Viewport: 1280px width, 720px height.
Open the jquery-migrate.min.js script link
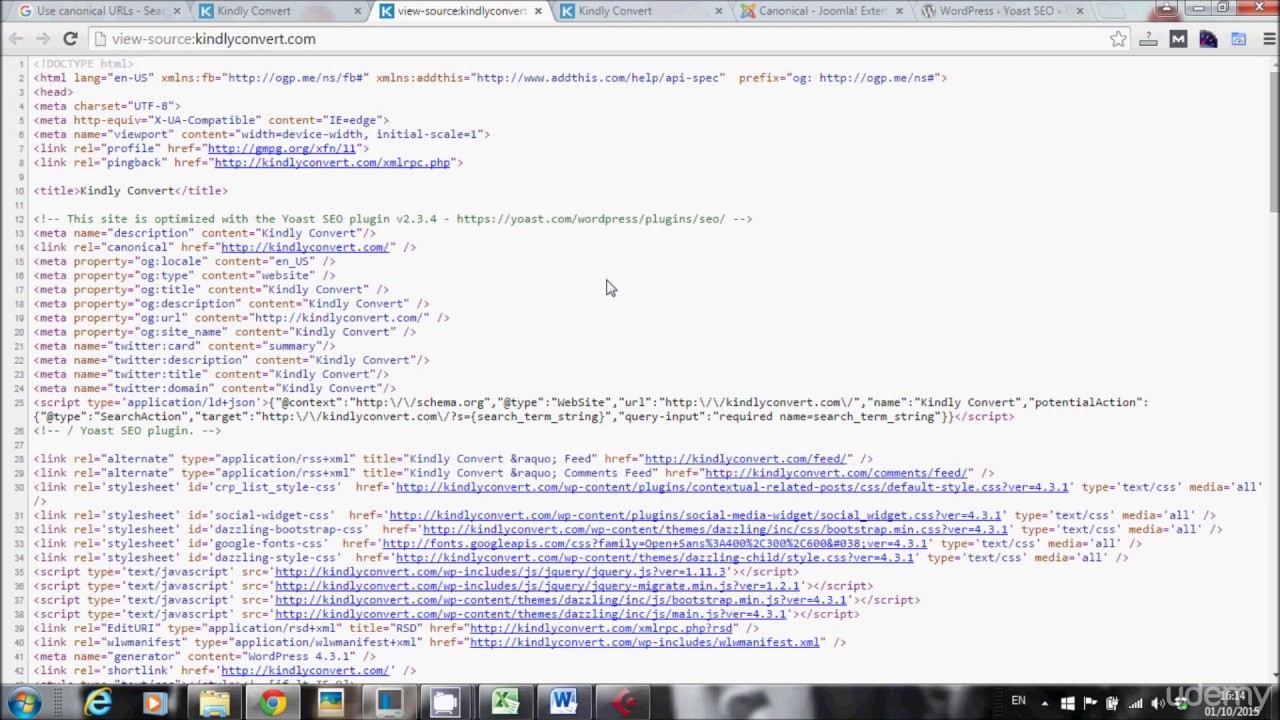[x=537, y=585]
